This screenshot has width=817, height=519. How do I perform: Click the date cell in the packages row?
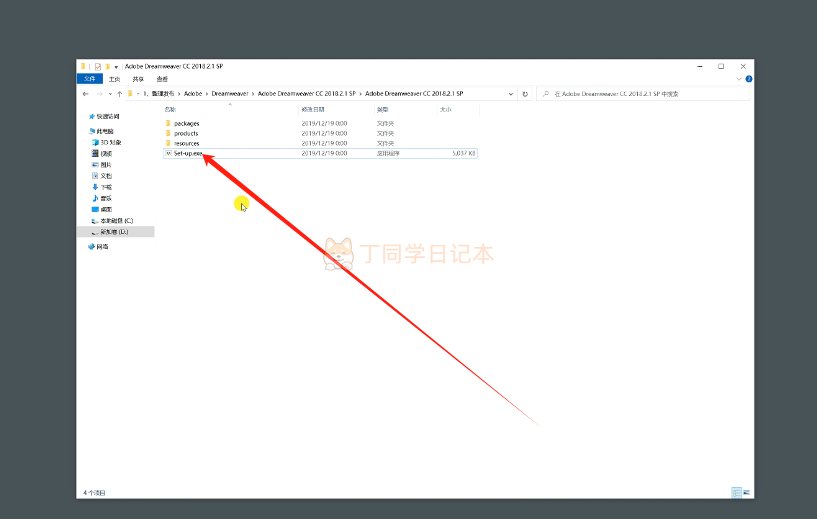click(324, 123)
